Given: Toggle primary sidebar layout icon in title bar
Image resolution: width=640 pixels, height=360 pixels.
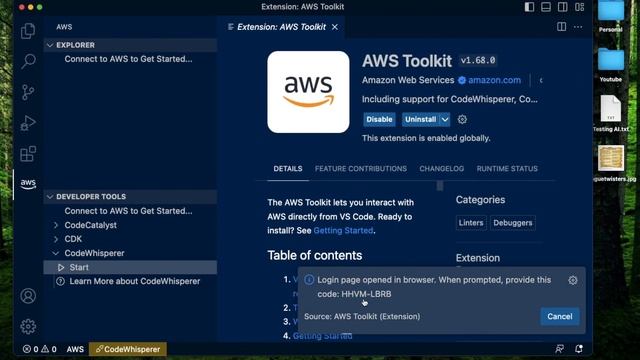Looking at the screenshot, I should pos(529,7).
